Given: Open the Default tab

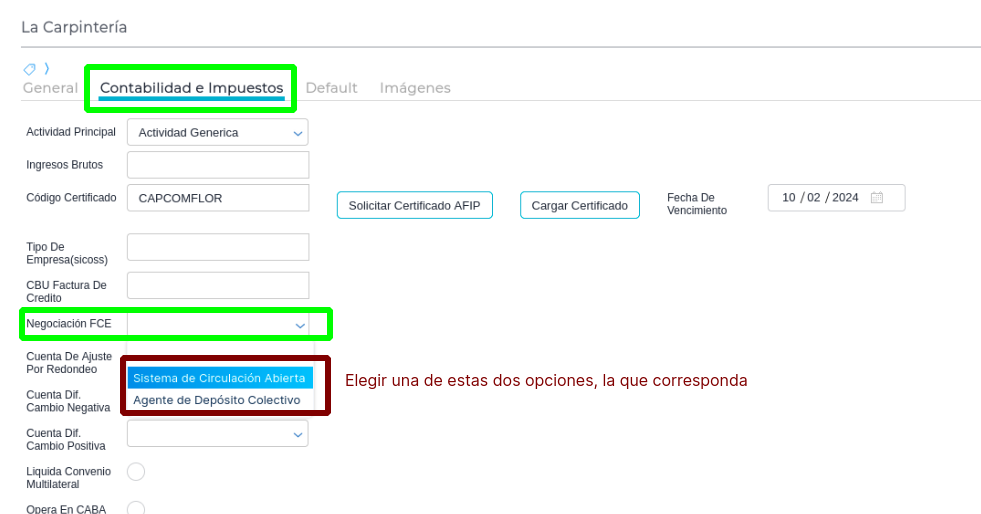Looking at the screenshot, I should (x=332, y=88).
